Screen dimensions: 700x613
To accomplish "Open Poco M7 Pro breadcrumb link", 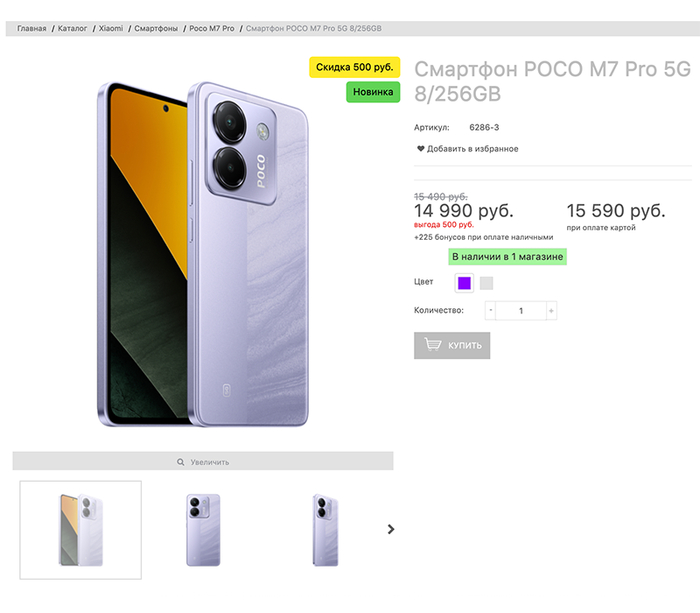I will pos(212,29).
